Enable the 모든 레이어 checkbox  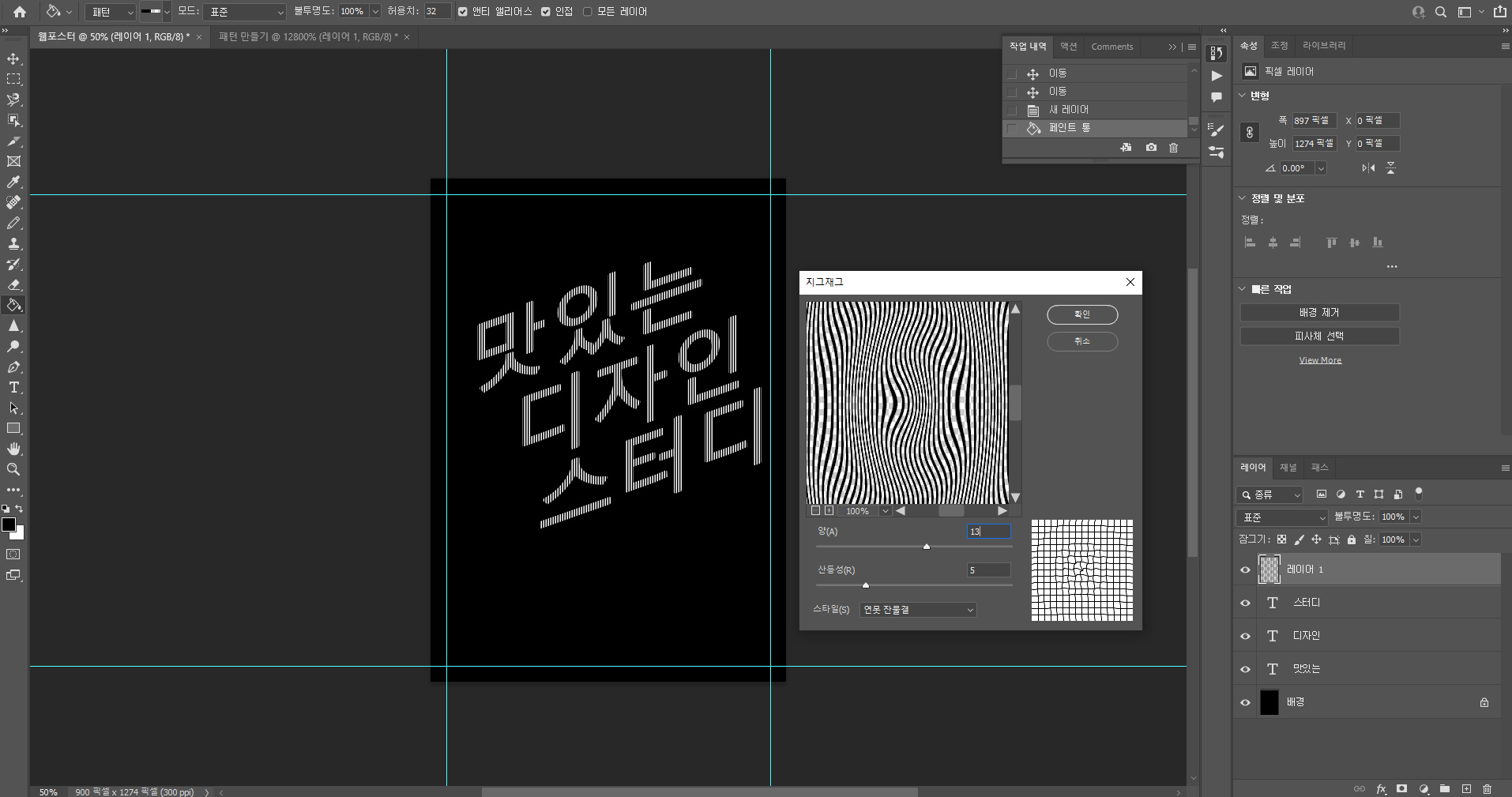[587, 12]
